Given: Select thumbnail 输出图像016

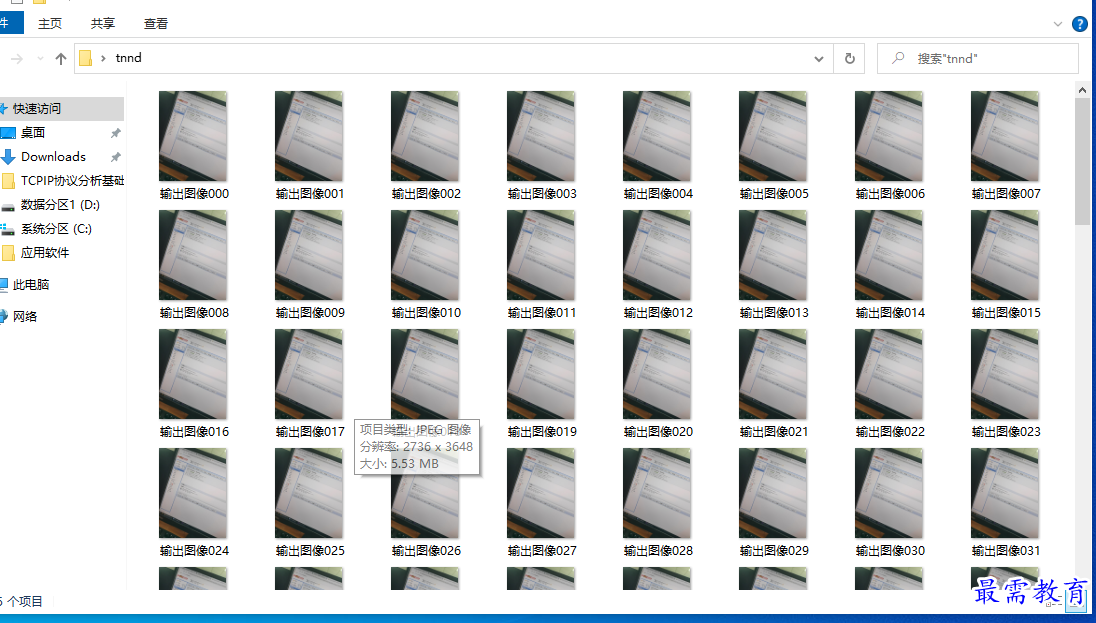Looking at the screenshot, I should [193, 374].
